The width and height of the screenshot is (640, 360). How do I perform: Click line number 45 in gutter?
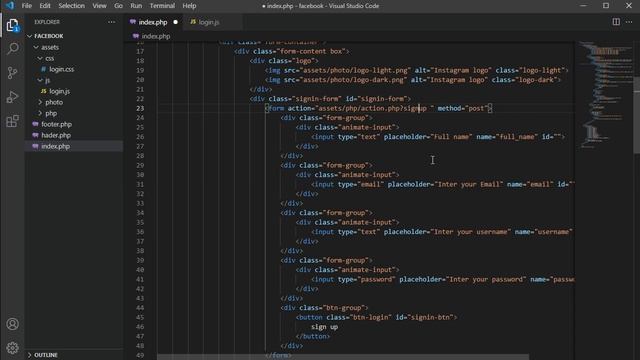pyautogui.click(x=140, y=318)
